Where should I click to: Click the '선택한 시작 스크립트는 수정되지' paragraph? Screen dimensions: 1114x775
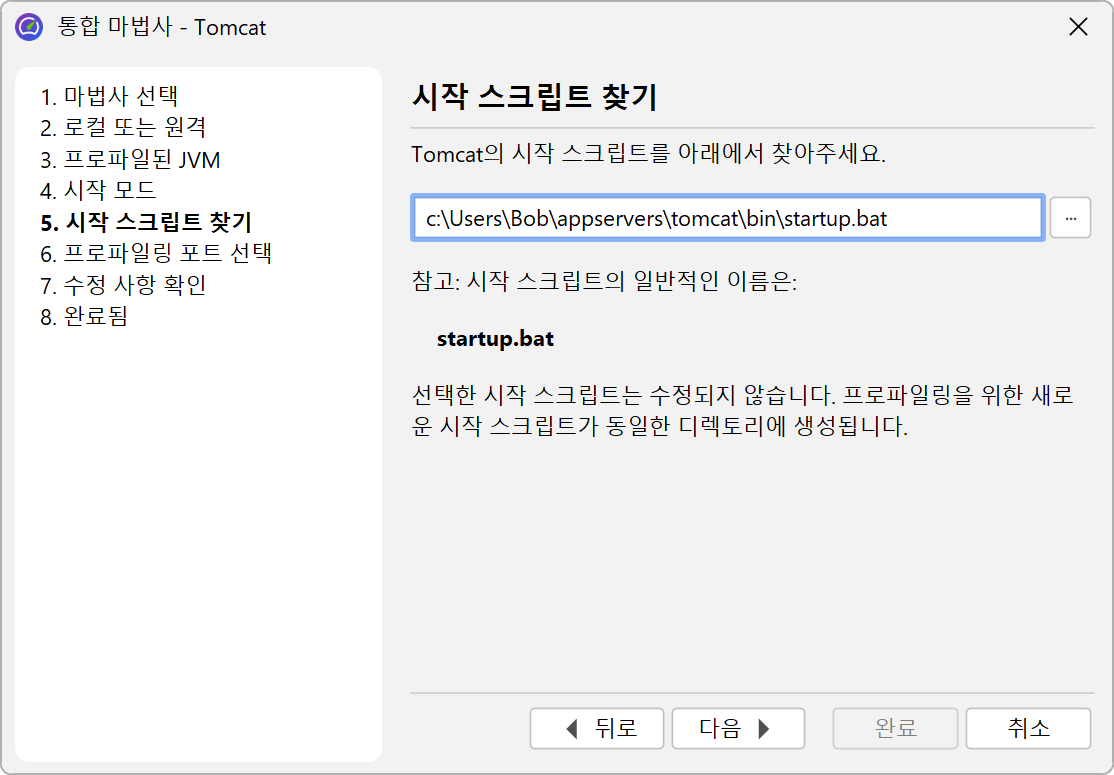[x=742, y=411]
